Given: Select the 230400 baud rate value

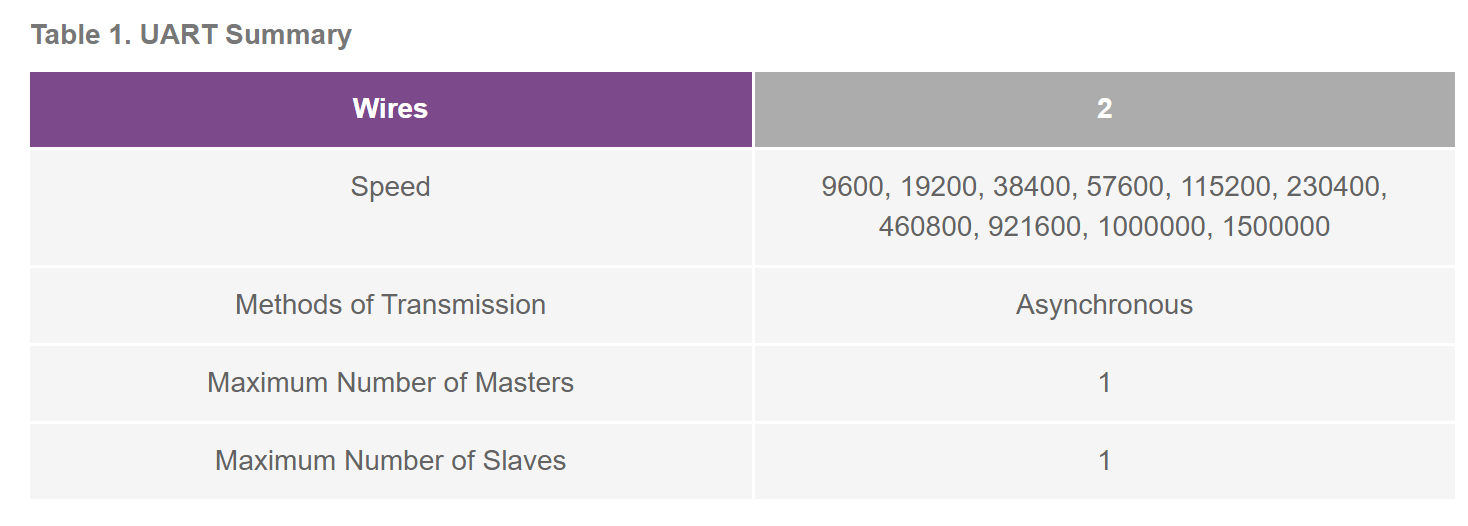Looking at the screenshot, I should [x=1334, y=187].
